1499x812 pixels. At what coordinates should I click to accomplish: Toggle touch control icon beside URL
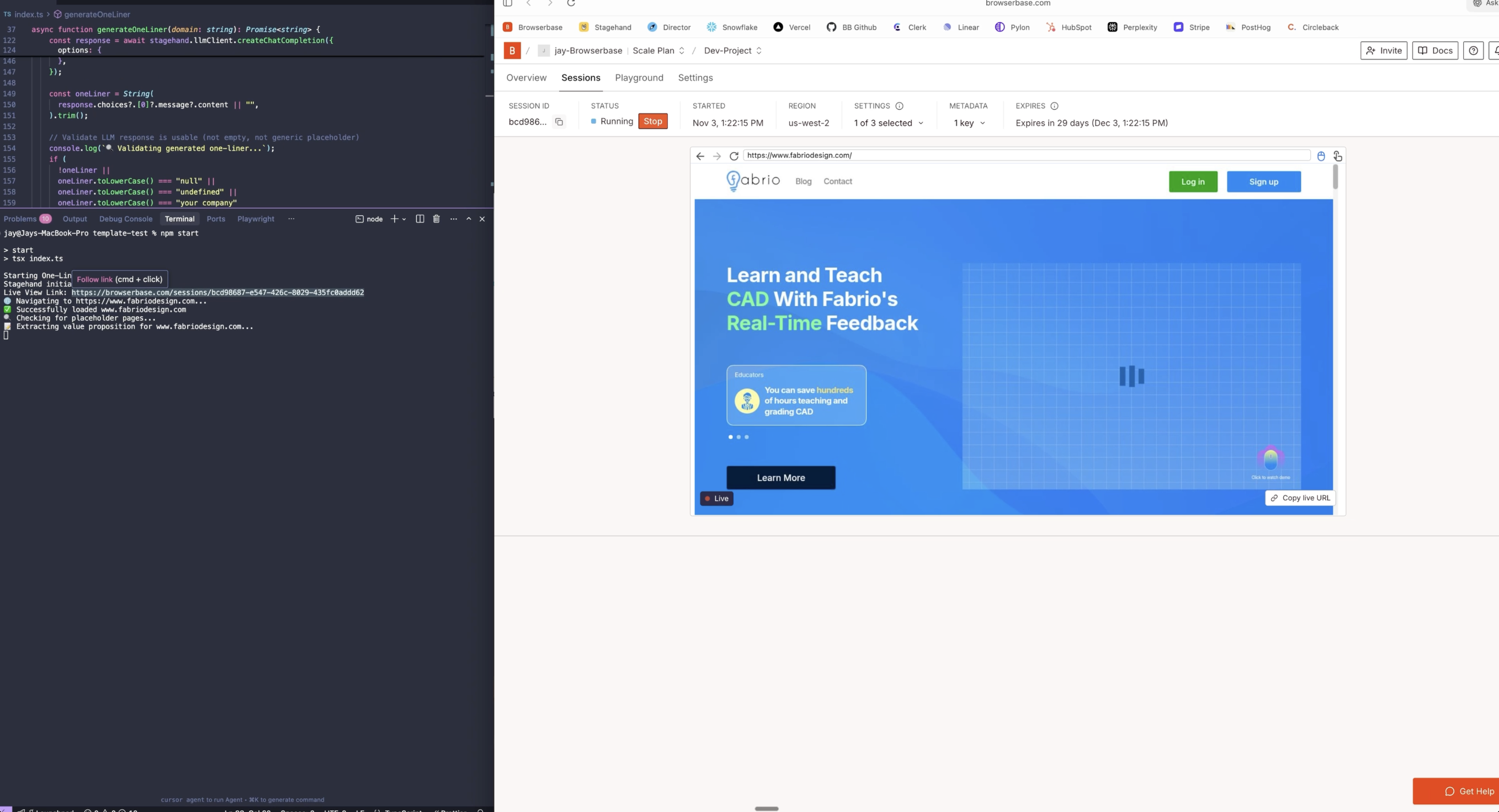pyautogui.click(x=1337, y=156)
